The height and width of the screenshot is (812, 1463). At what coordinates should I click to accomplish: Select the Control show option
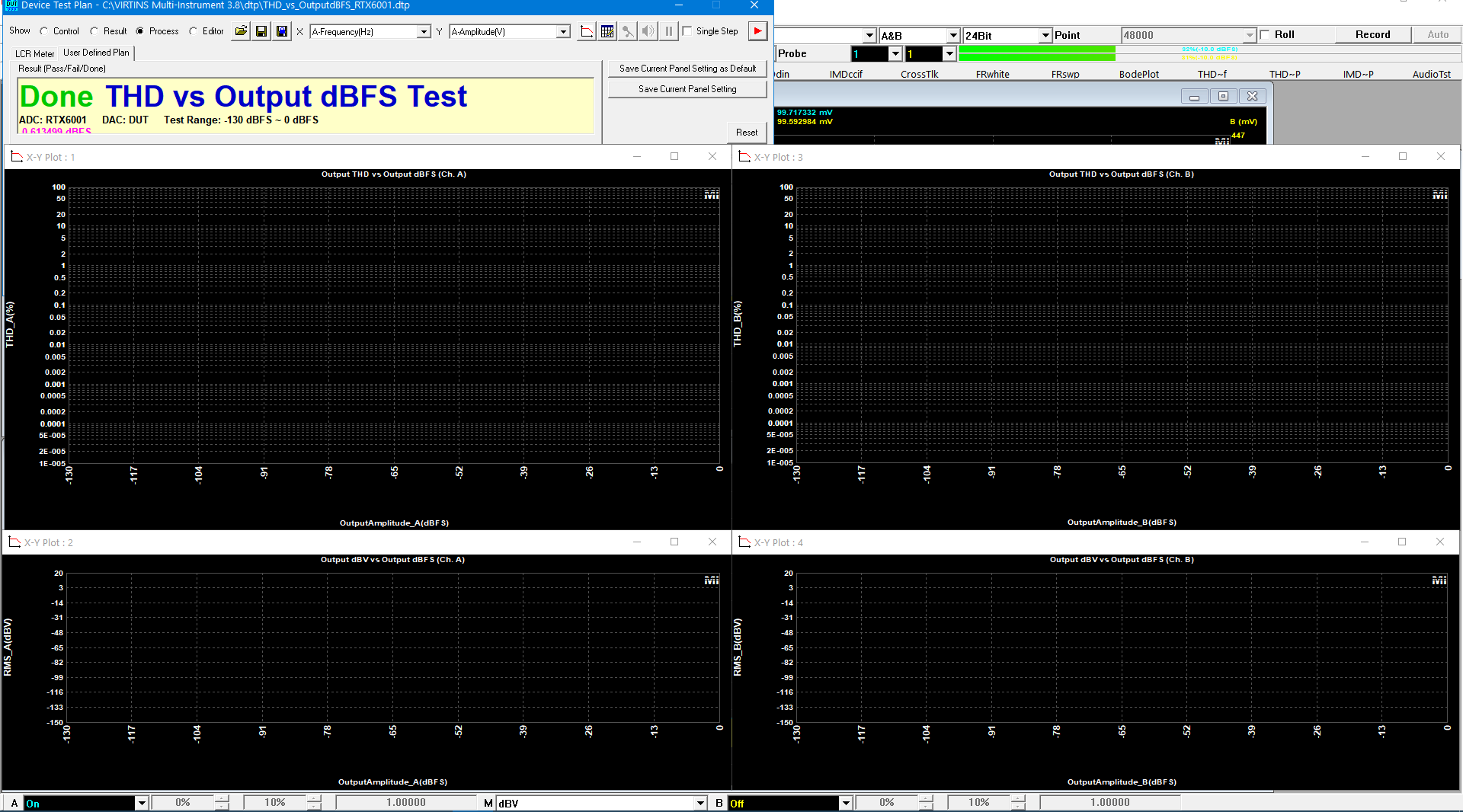coord(44,31)
